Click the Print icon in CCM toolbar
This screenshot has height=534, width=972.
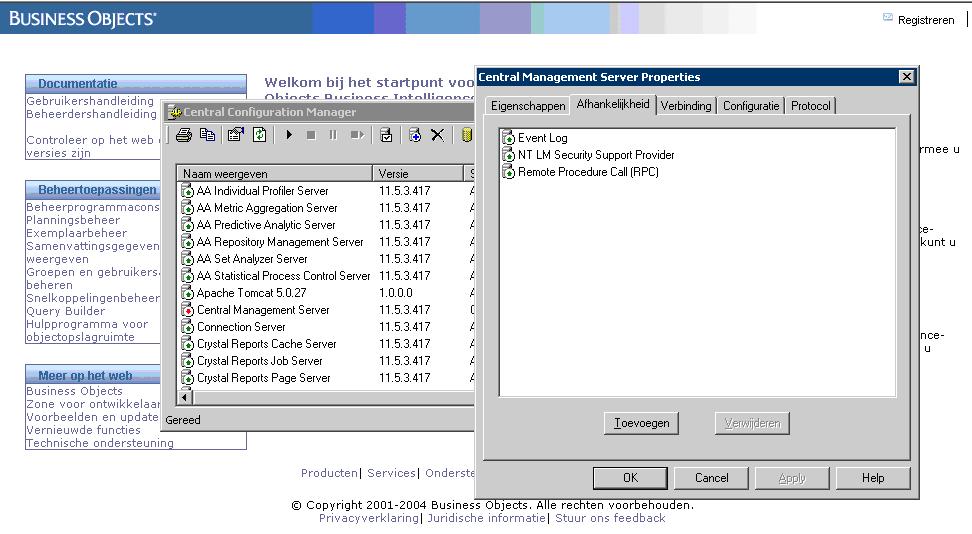pos(184,135)
